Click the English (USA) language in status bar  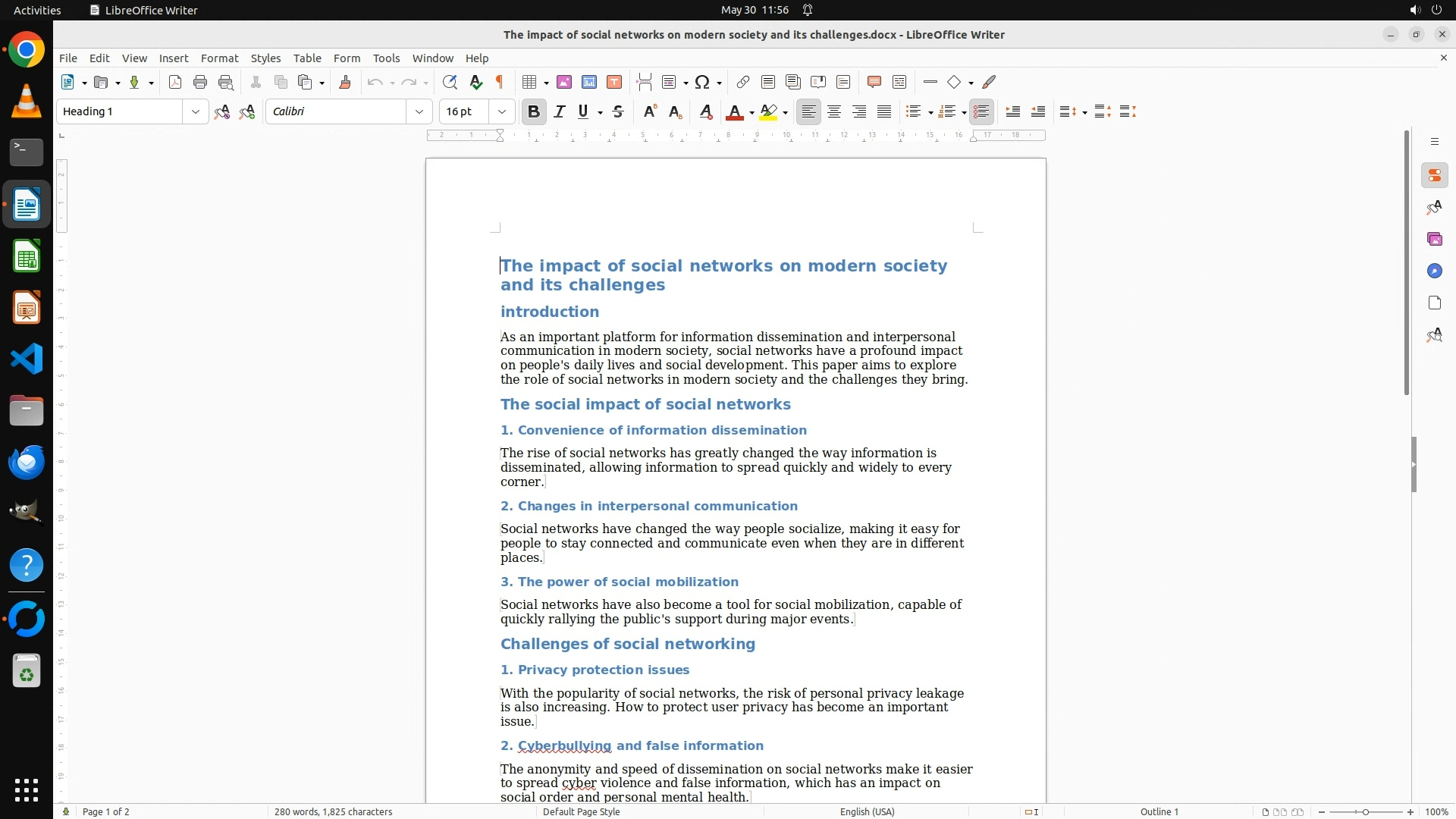point(867,811)
